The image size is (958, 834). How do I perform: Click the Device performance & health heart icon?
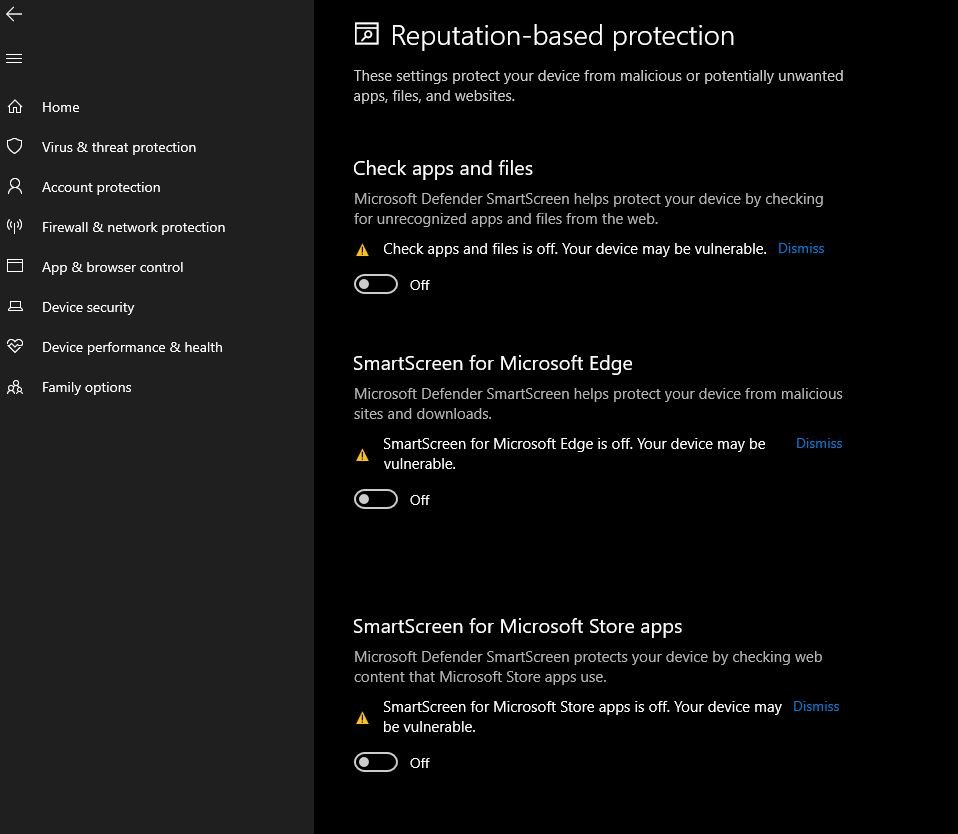click(x=15, y=347)
